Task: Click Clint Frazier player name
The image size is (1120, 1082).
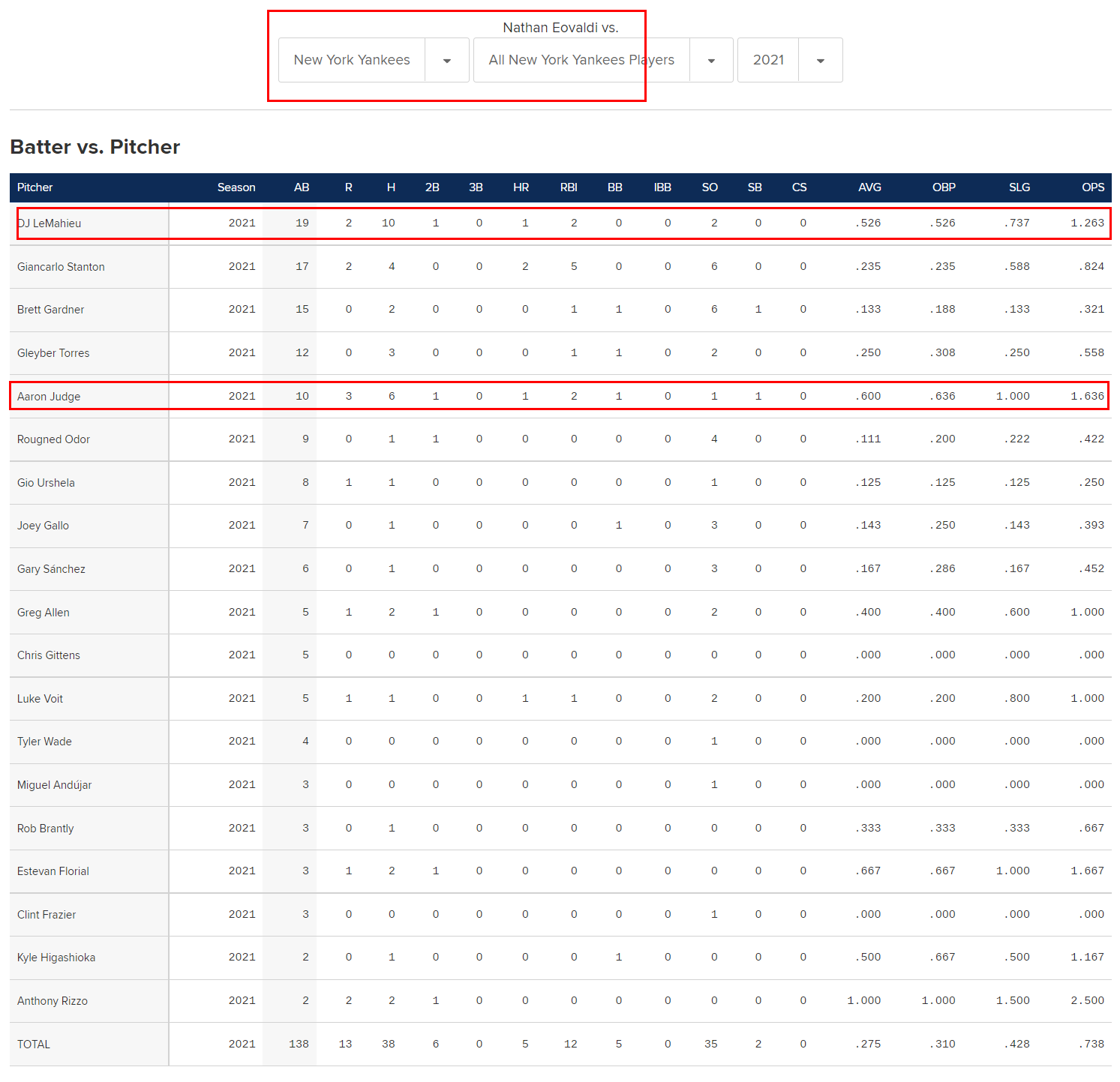Action: click(47, 915)
